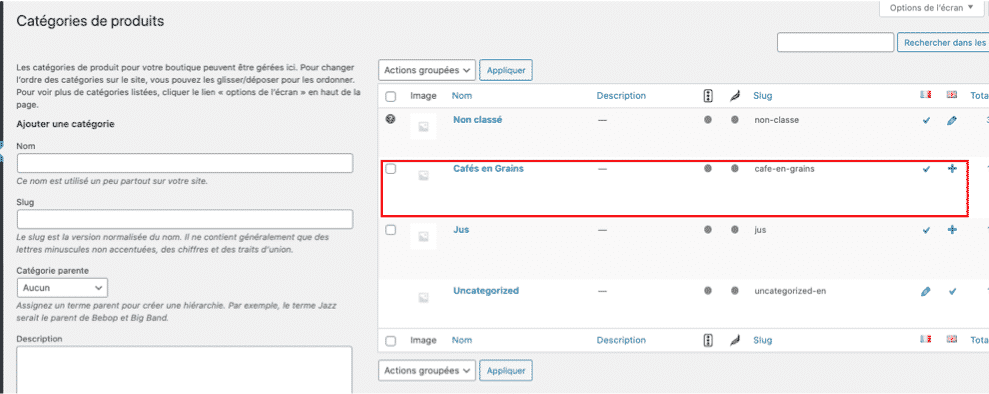Viewport: 989px width, 394px height.
Task: Add English translation for Jus
Action: coord(952,230)
